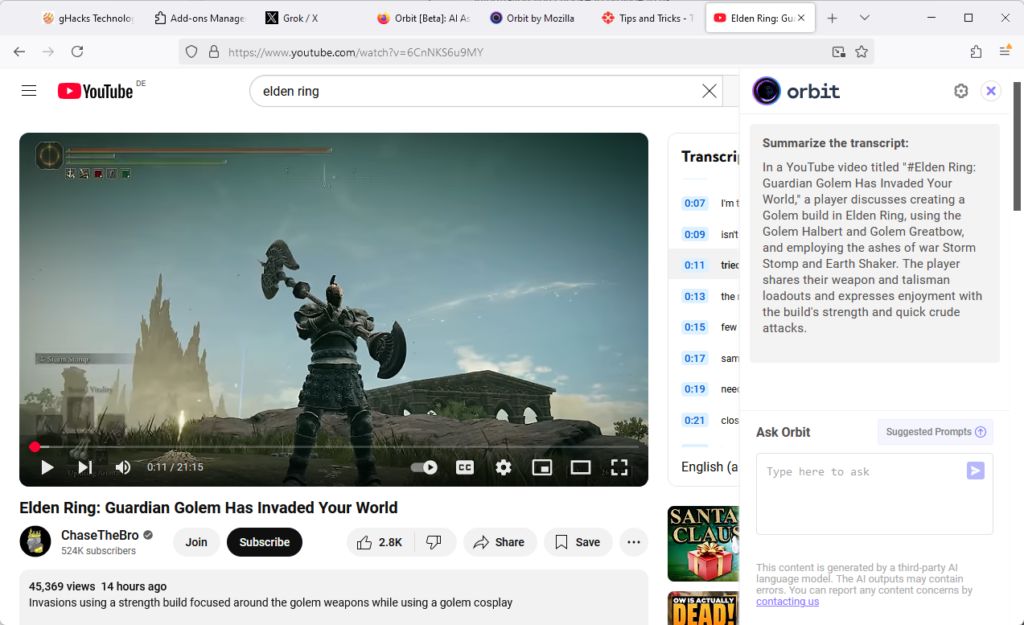Open Orbit settings gear
The width and height of the screenshot is (1024, 625).
pos(961,91)
